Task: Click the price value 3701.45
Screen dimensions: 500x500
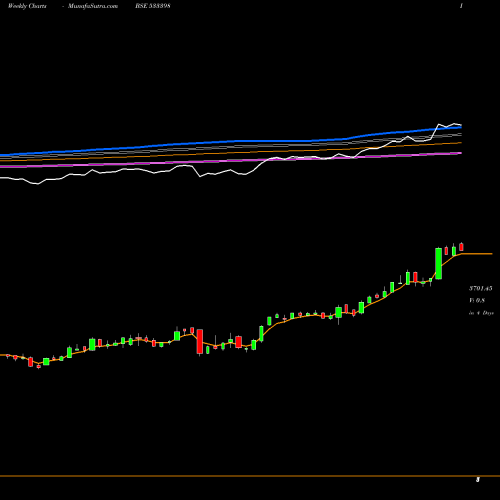Action: click(x=480, y=288)
